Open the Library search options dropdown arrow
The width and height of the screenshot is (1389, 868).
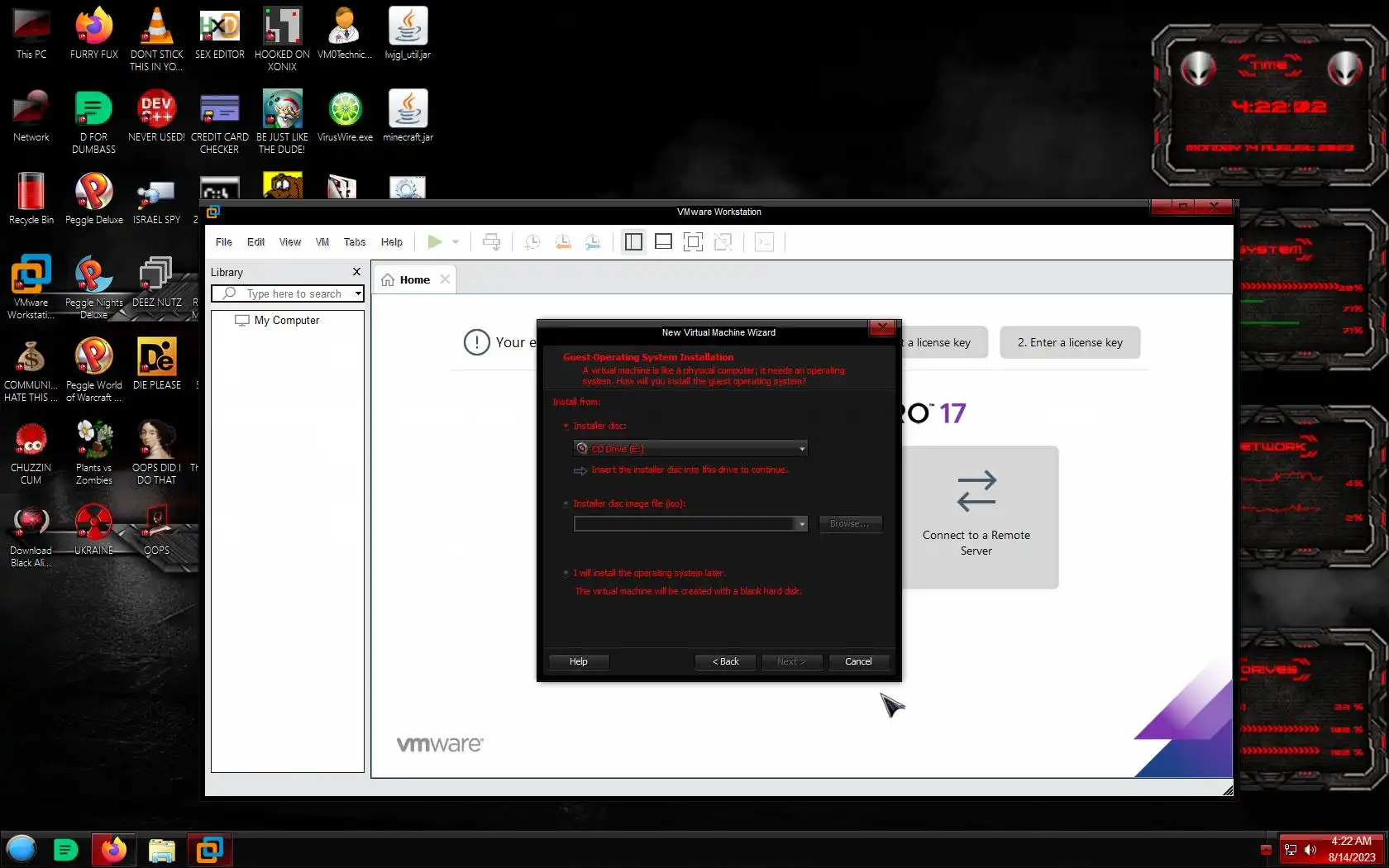point(358,293)
